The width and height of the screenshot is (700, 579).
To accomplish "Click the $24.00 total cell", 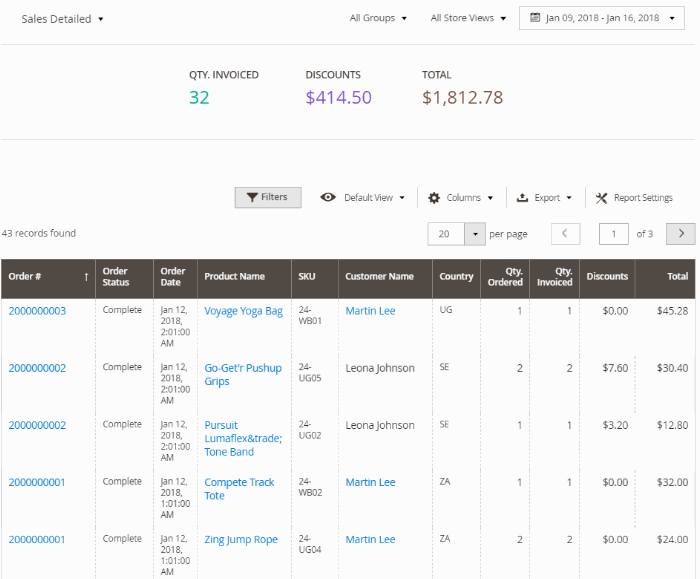I will coord(672,540).
